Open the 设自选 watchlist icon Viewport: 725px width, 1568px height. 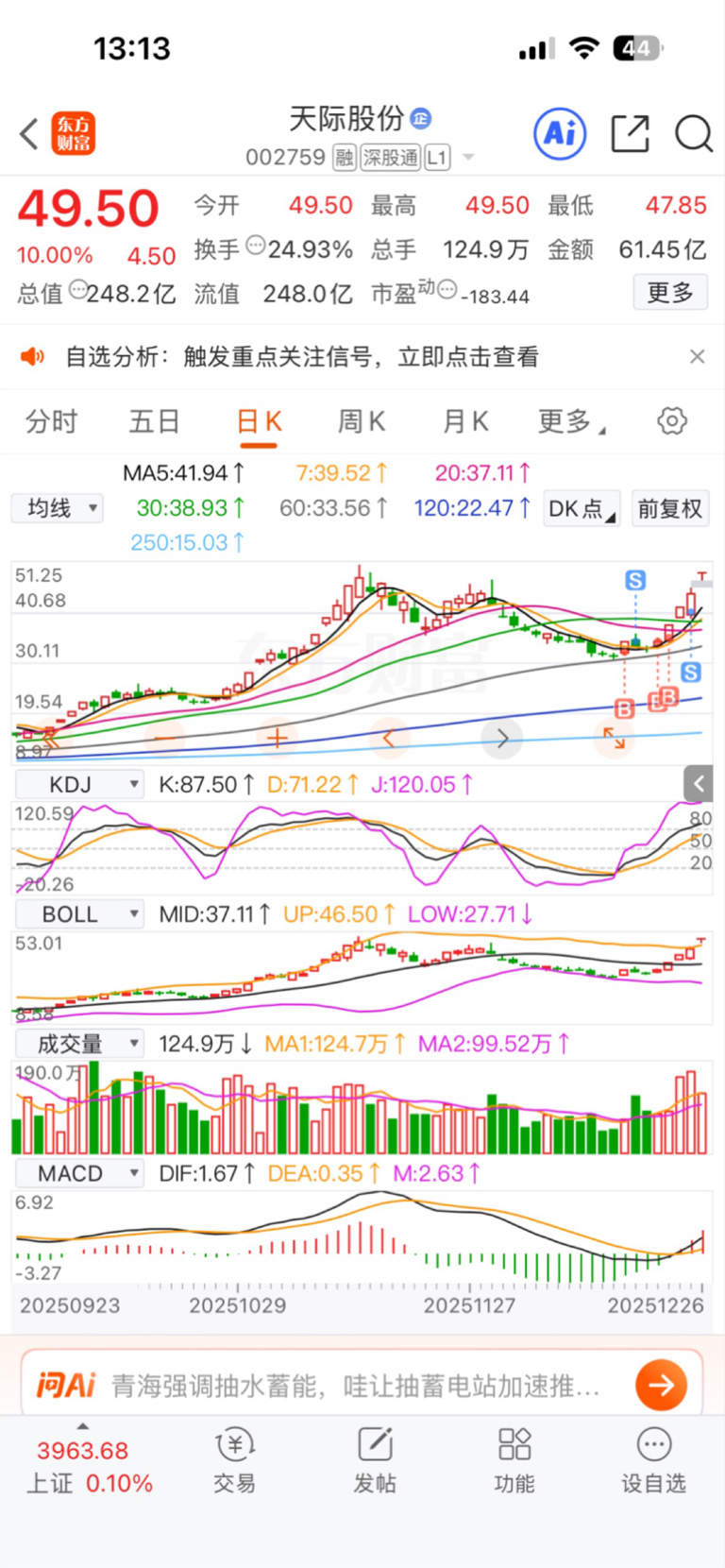point(653,1460)
